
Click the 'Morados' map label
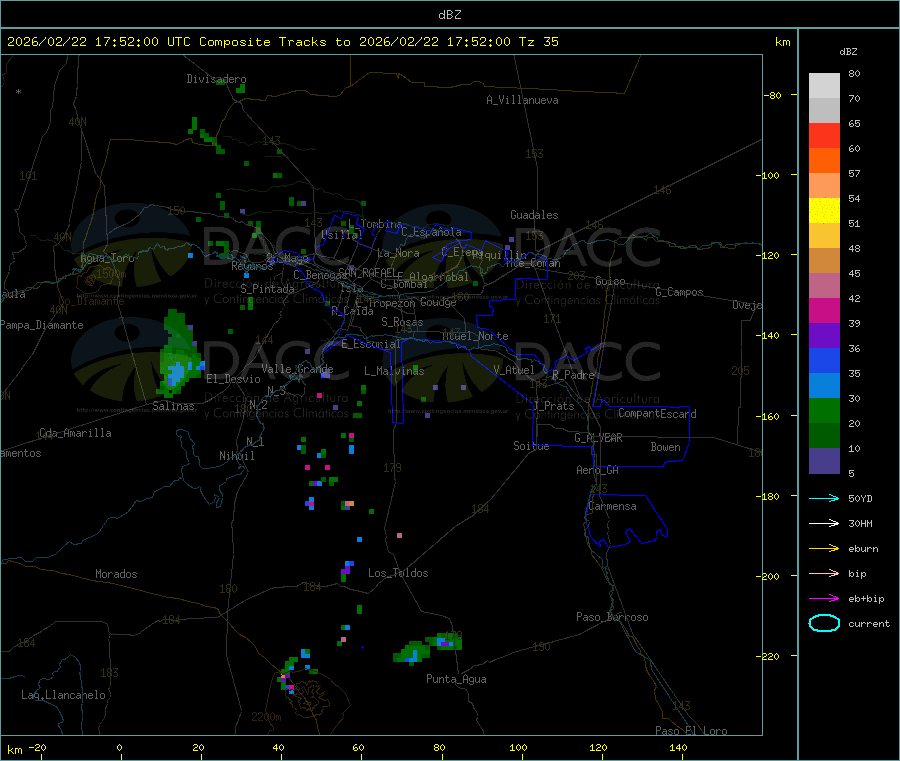click(117, 574)
